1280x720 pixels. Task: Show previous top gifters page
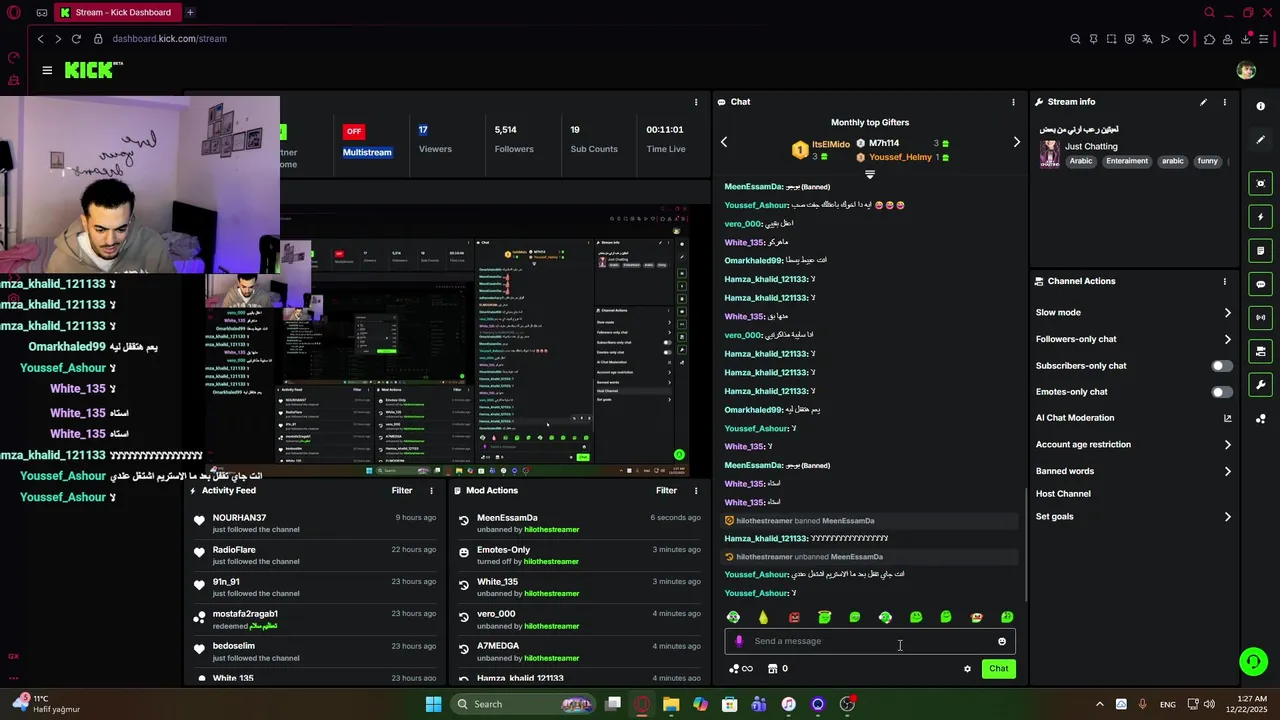[724, 142]
